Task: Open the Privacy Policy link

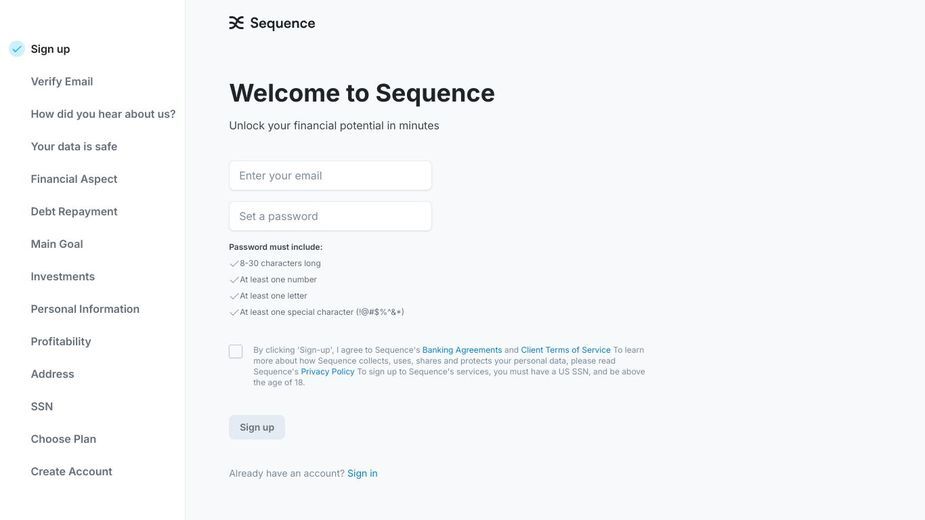Action: click(x=327, y=372)
